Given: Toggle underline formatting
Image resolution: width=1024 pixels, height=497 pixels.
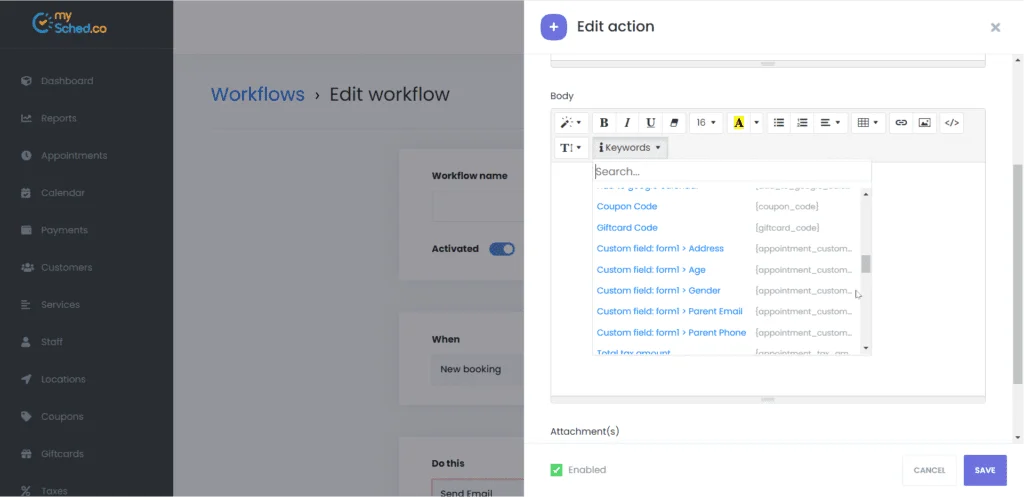Looking at the screenshot, I should point(650,123).
